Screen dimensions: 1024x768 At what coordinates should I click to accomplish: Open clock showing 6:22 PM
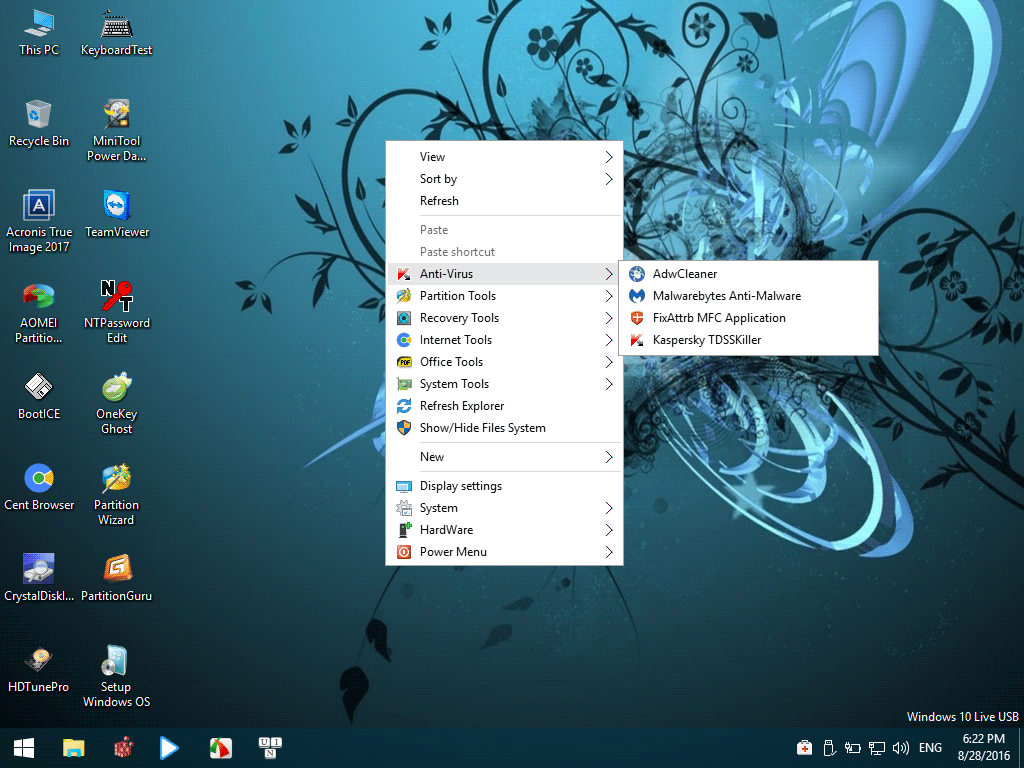[x=984, y=748]
